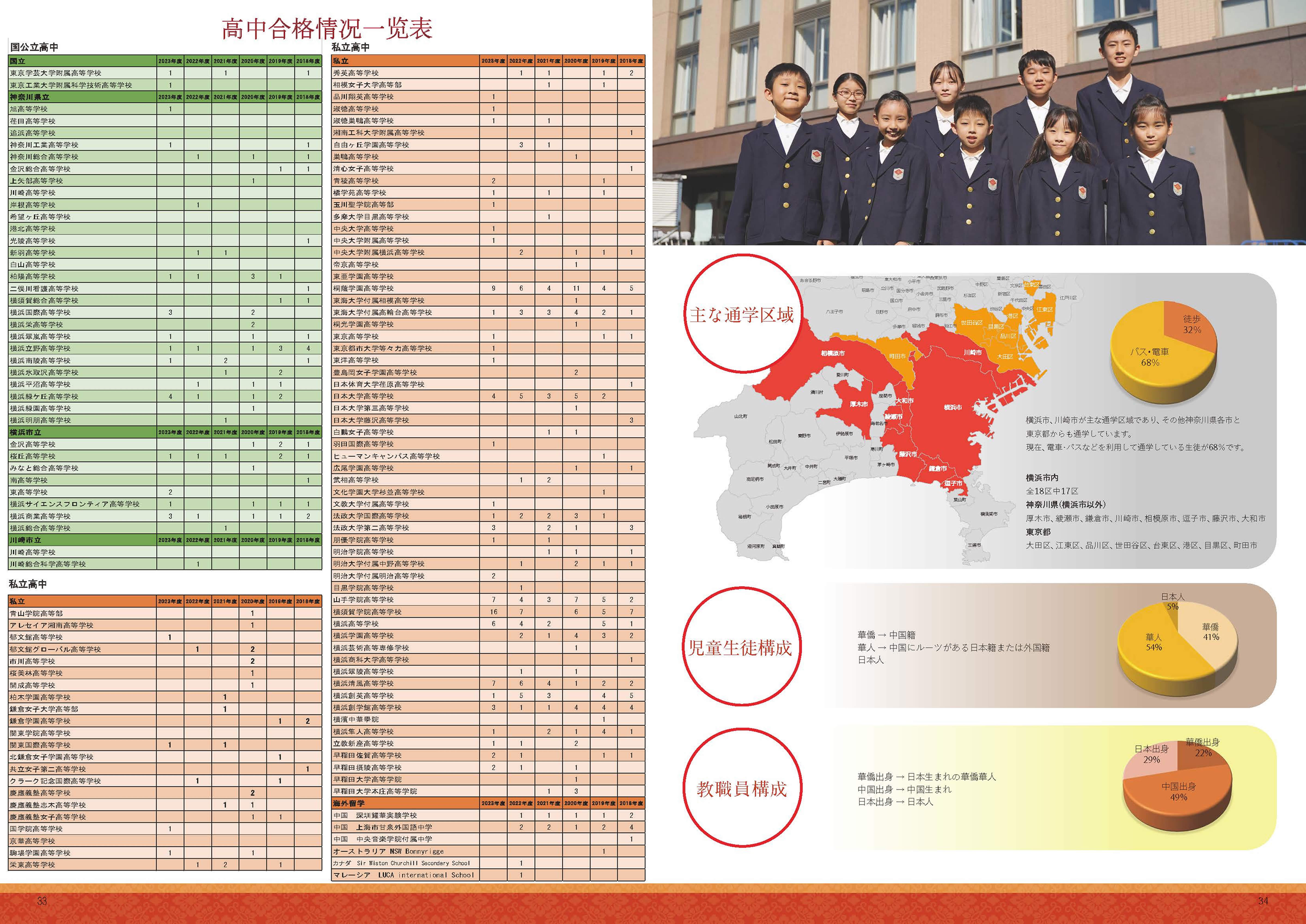The height and width of the screenshot is (924, 1306).
Task: Click the row 法政大学国際高等学校
Action: pyautogui.click(x=488, y=516)
